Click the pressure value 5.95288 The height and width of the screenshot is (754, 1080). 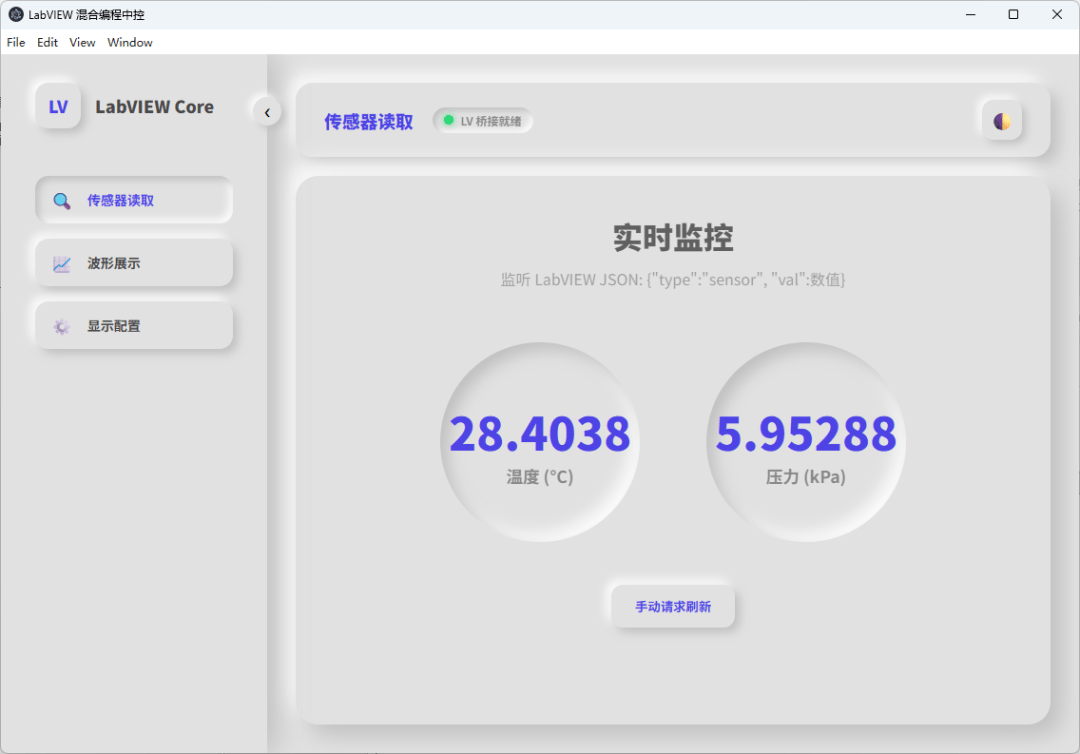click(x=806, y=434)
